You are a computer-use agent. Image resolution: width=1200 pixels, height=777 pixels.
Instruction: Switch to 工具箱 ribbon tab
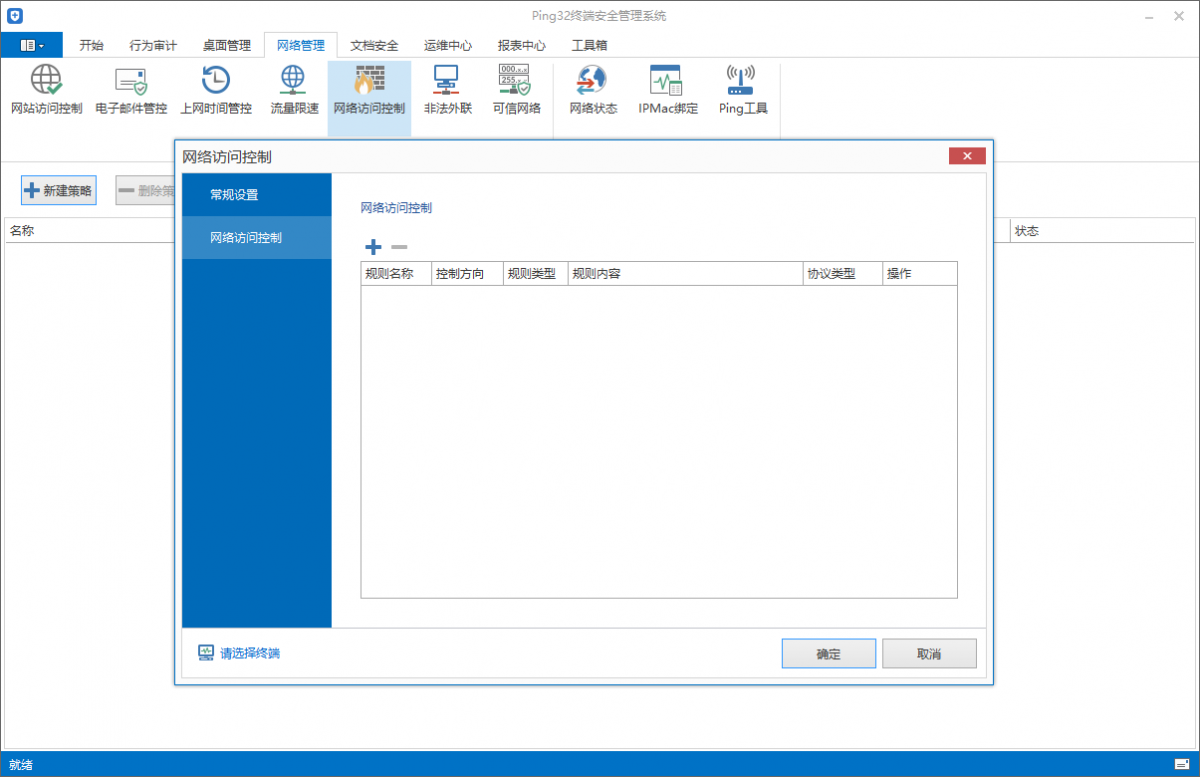coord(589,45)
